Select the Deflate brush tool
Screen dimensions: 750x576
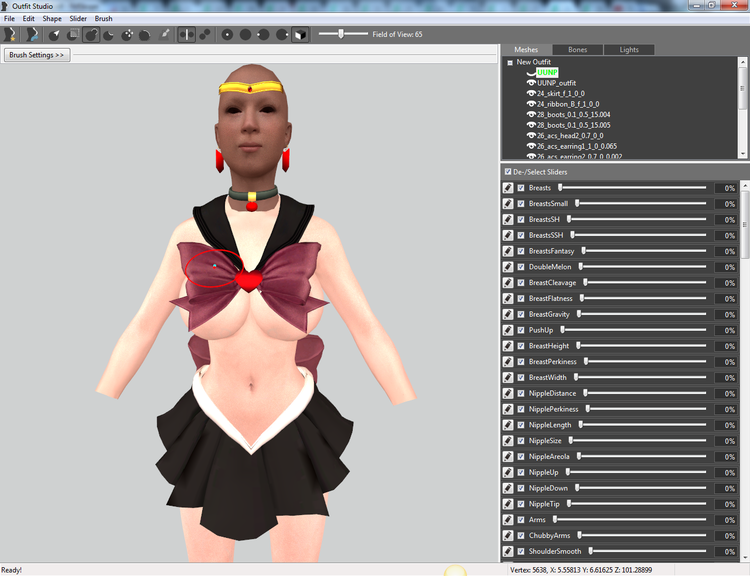tap(109, 34)
